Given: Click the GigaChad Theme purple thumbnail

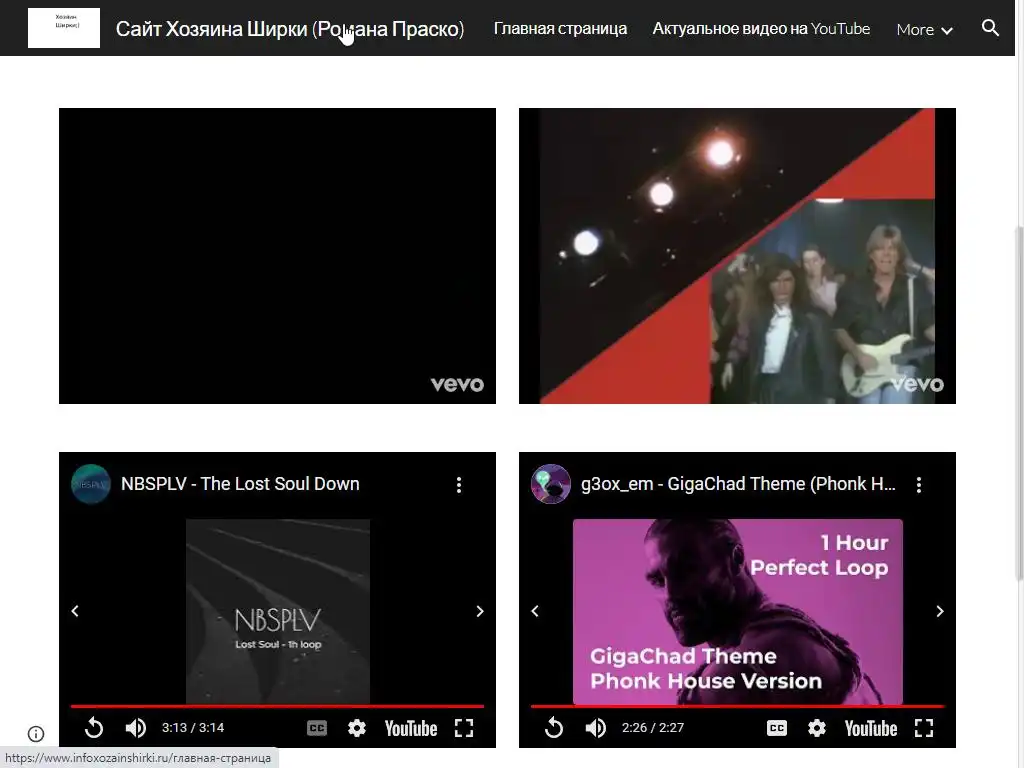Looking at the screenshot, I should [738, 611].
